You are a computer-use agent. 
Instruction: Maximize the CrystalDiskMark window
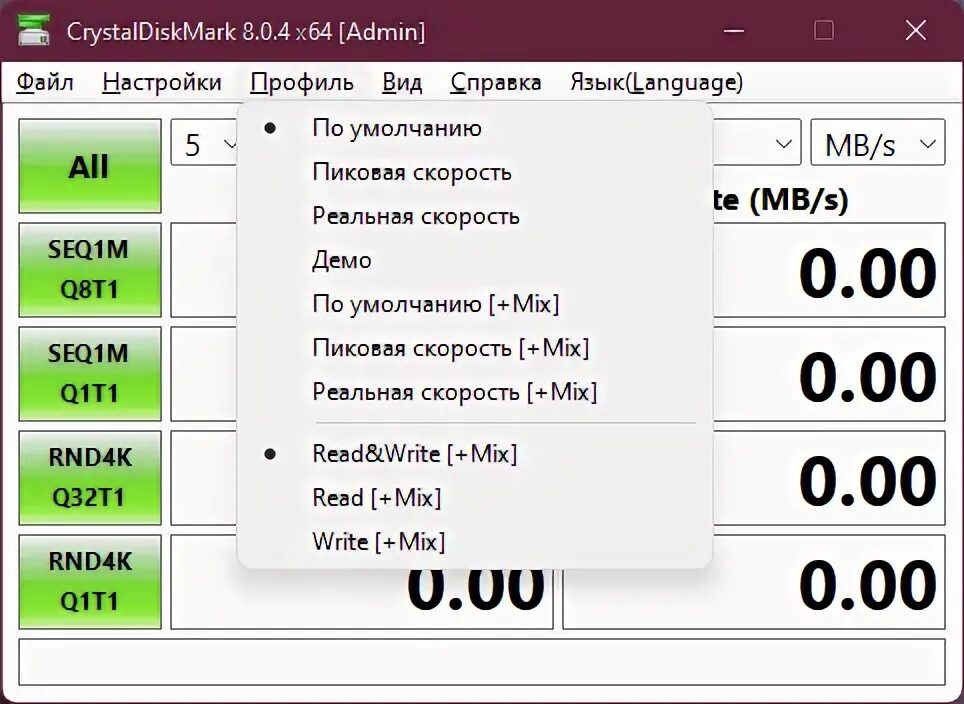tap(823, 30)
